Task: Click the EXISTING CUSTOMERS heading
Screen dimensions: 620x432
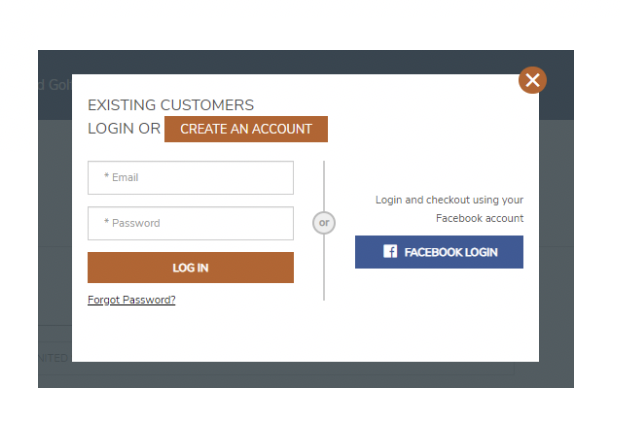Action: [x=171, y=105]
